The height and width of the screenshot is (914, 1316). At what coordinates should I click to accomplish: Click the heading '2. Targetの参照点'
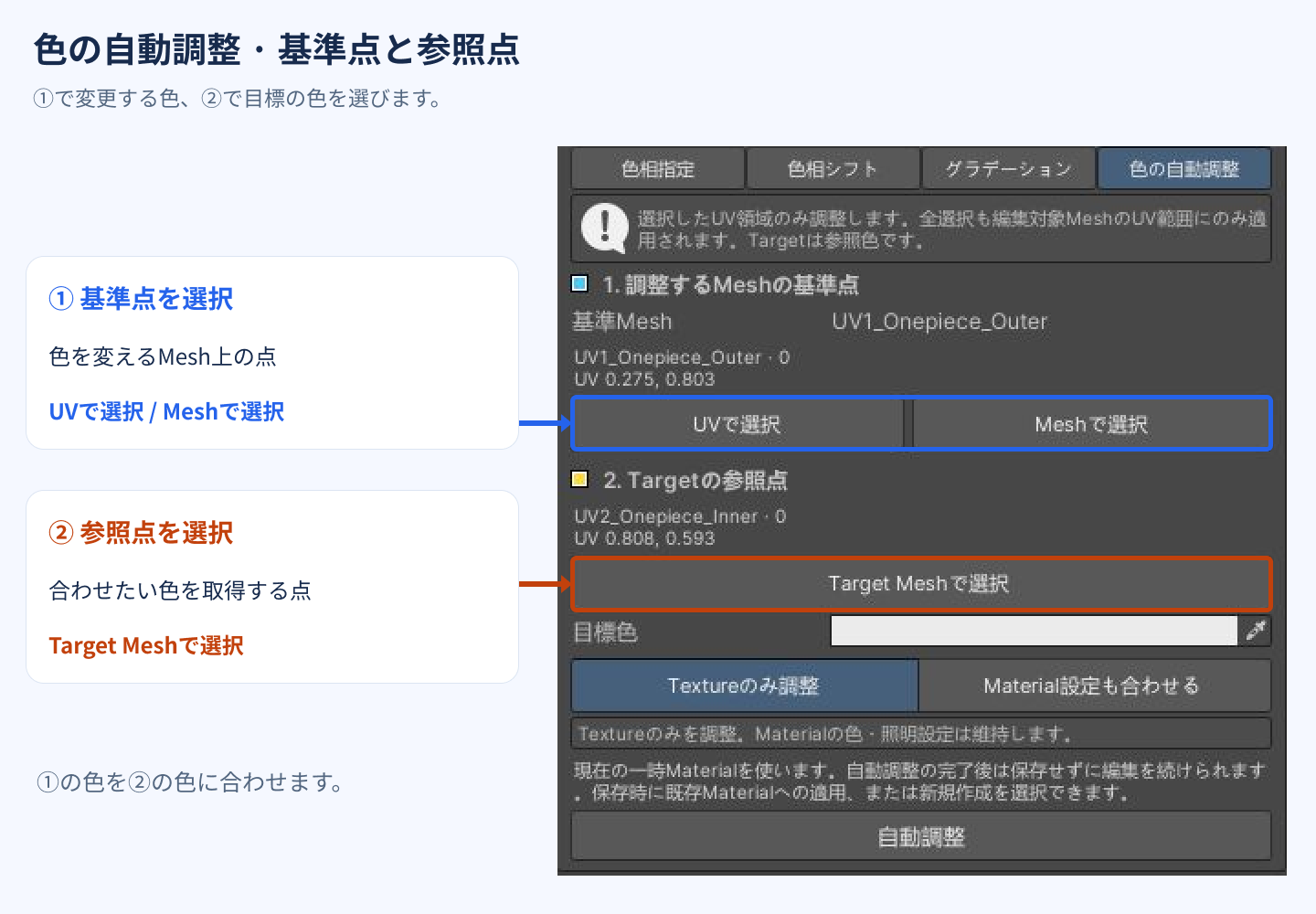point(695,480)
